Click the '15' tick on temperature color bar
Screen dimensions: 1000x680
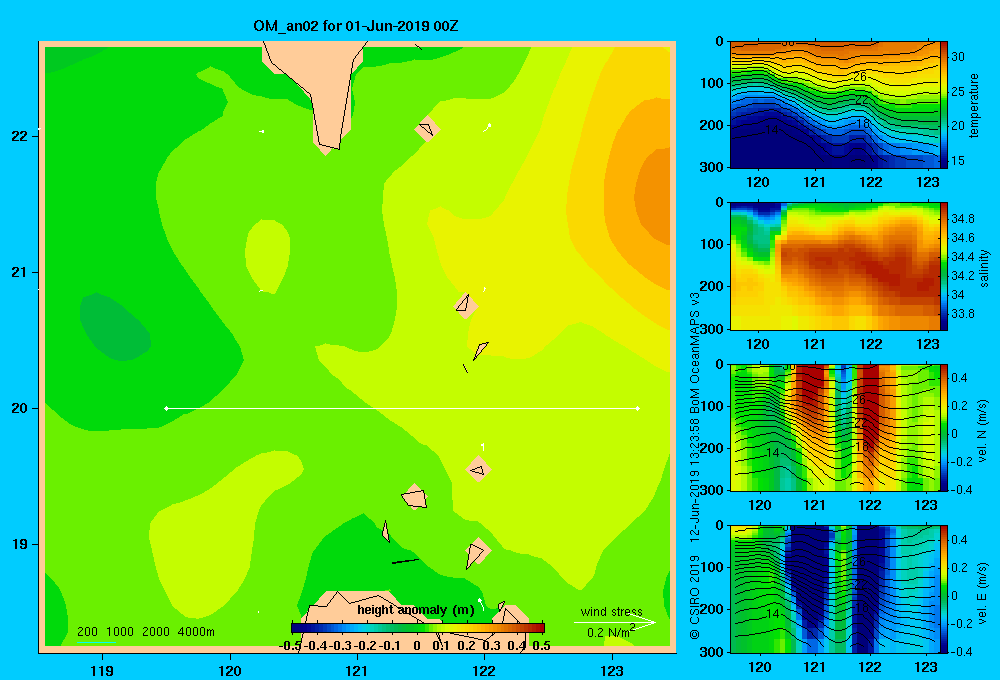click(958, 161)
